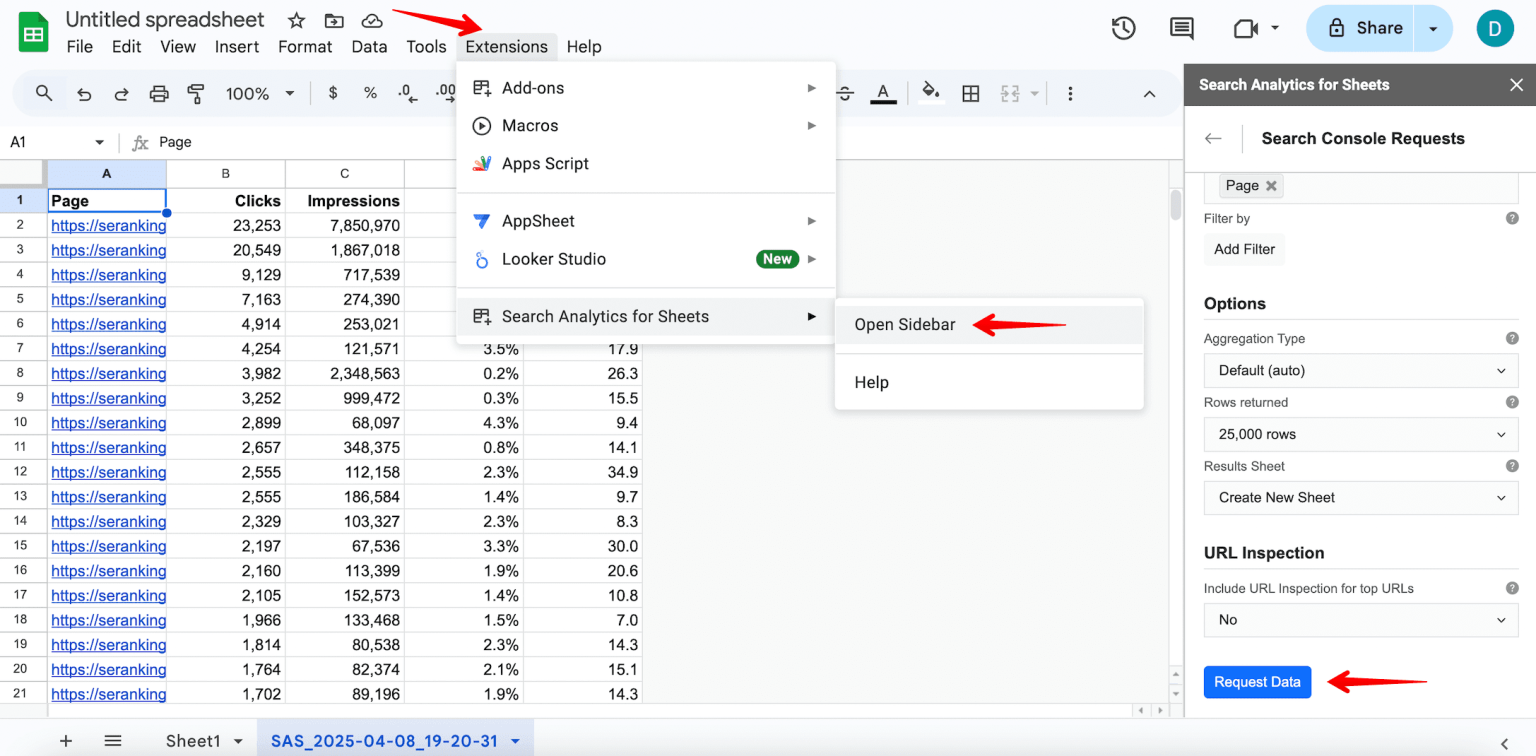Open the comment history

click(x=1181, y=29)
